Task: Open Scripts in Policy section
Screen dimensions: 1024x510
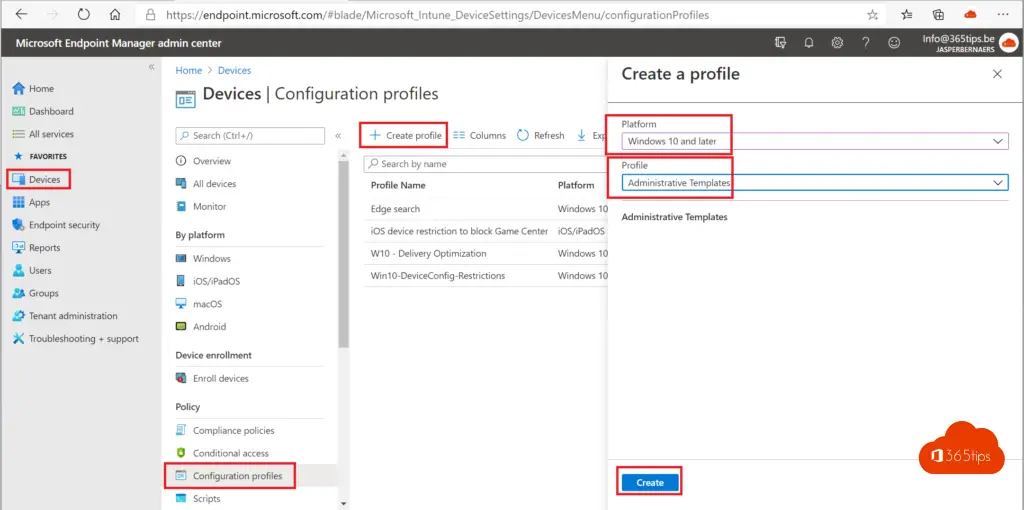Action: coord(206,498)
